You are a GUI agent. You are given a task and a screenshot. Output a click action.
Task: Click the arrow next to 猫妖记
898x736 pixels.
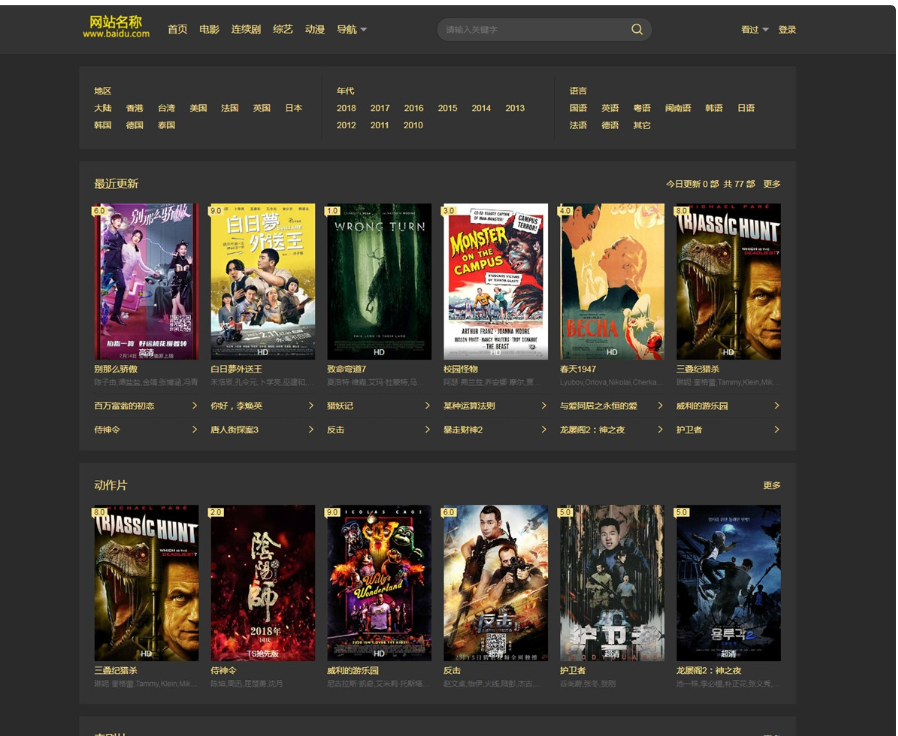tap(428, 406)
